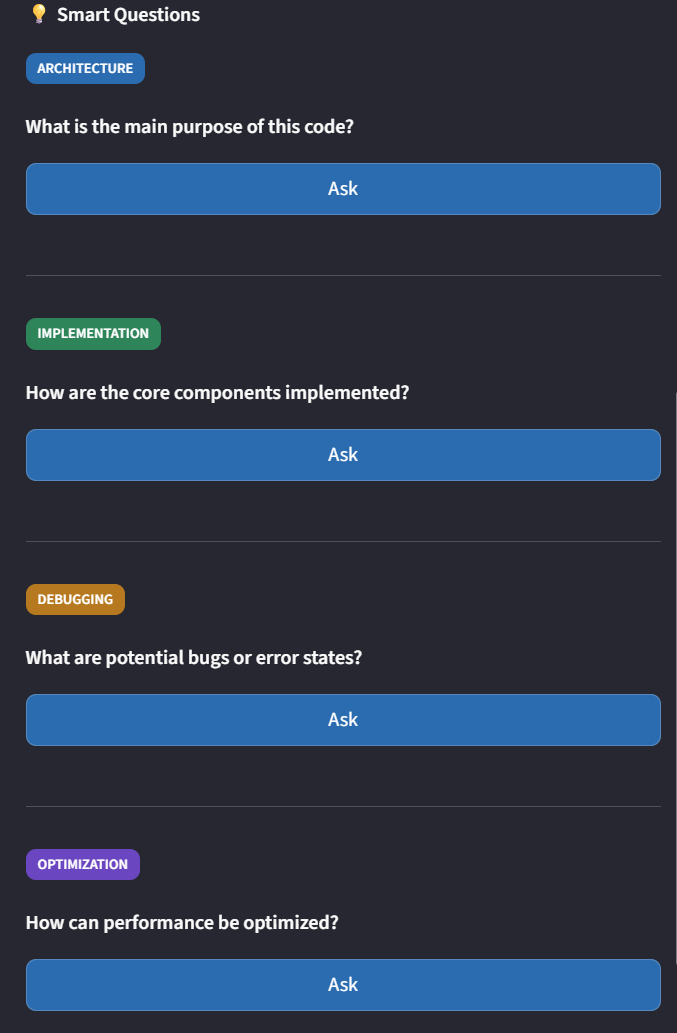Image resolution: width=677 pixels, height=1033 pixels.
Task: Click the divider below the Architecture section
Action: coord(343,275)
